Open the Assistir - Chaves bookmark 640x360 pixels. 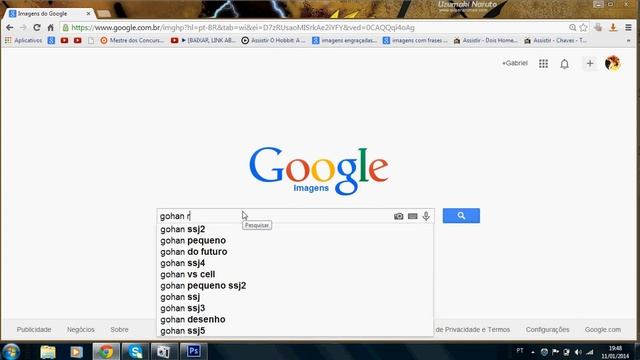[556, 40]
